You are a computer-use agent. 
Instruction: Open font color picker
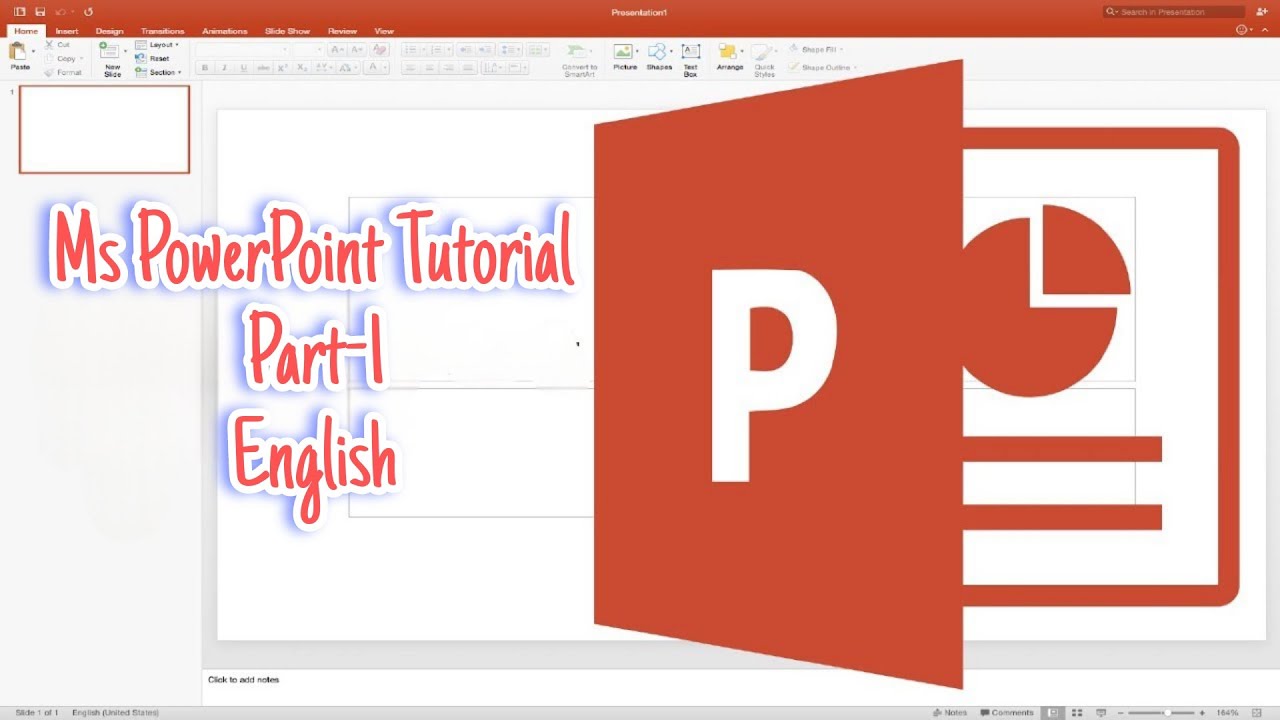tap(376, 68)
